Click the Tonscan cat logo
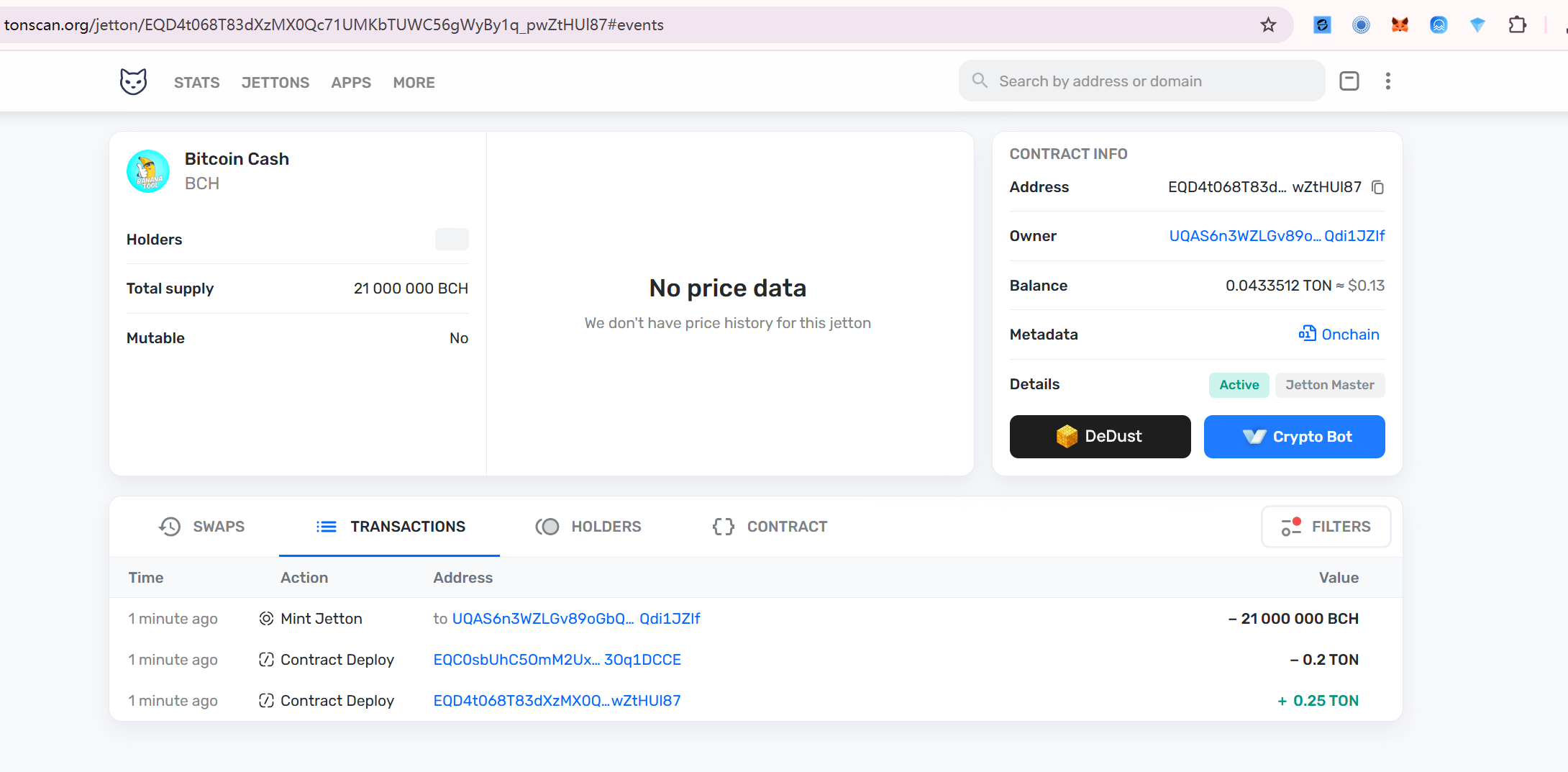The height and width of the screenshot is (772, 1568). (x=133, y=81)
